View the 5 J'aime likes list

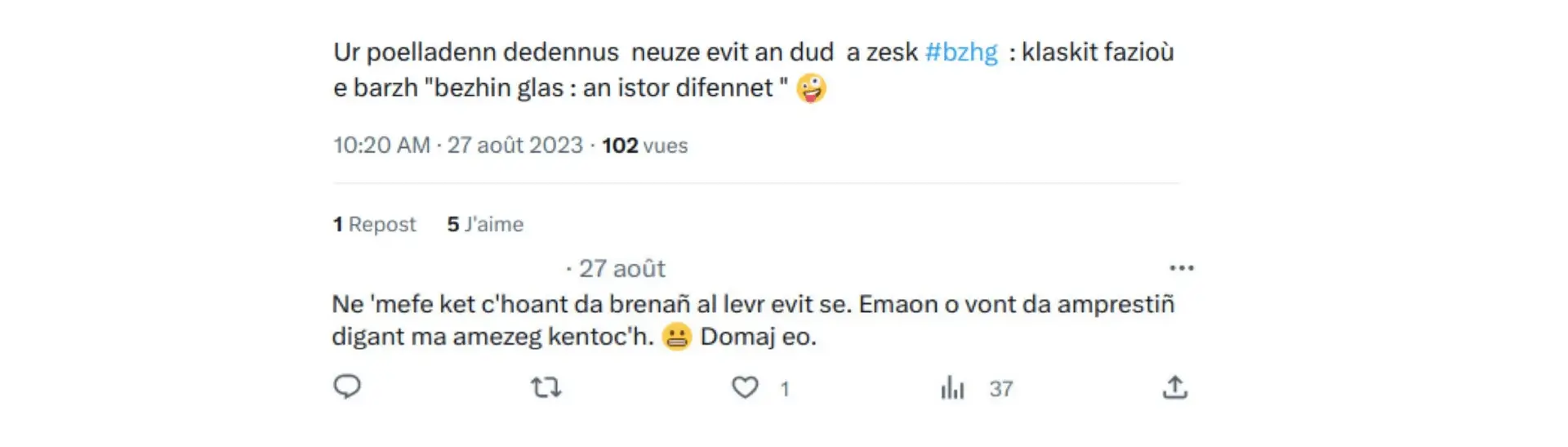click(x=485, y=225)
